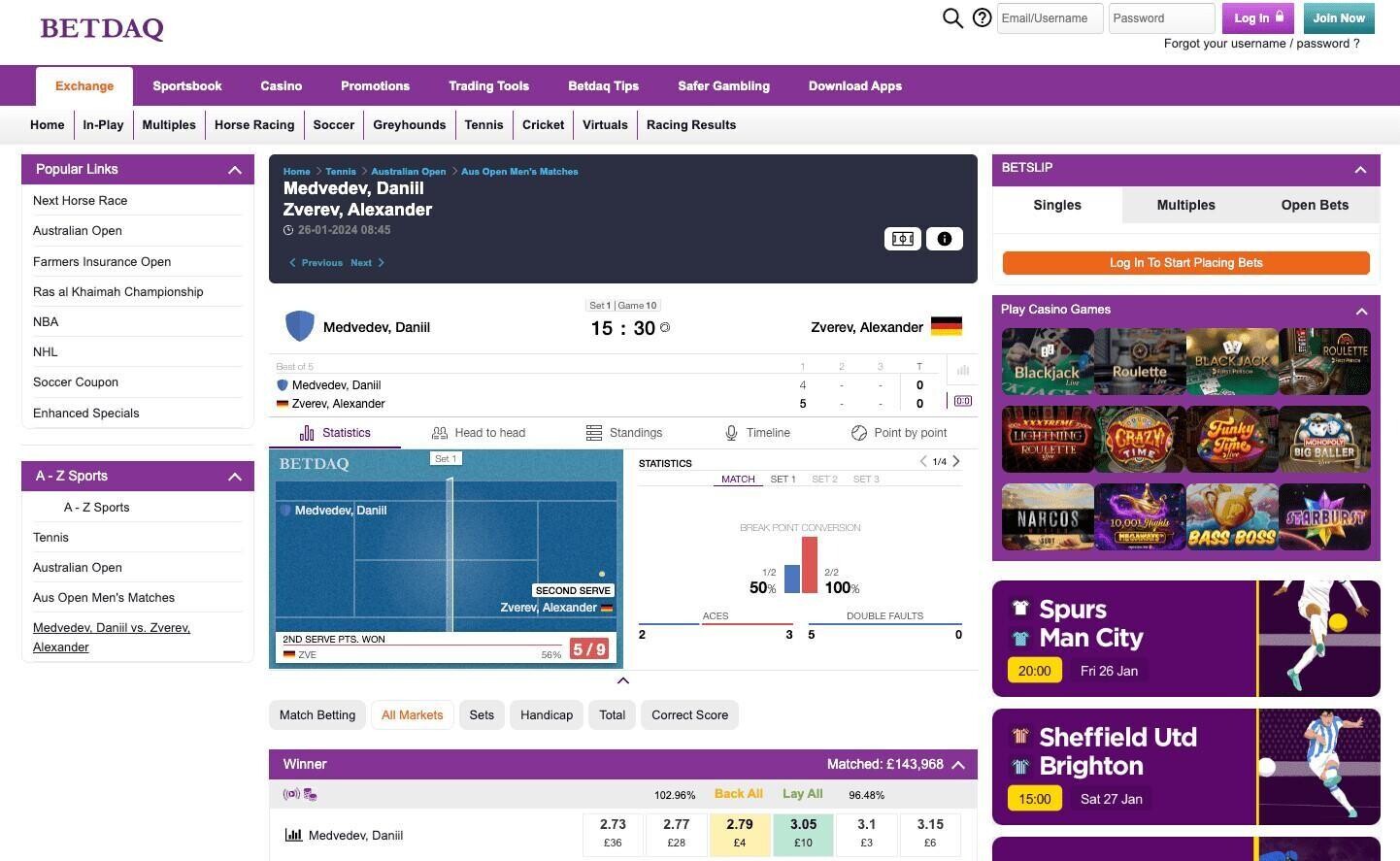1400x861 pixels.
Task: Switch to Point by point tab
Action: (x=899, y=433)
